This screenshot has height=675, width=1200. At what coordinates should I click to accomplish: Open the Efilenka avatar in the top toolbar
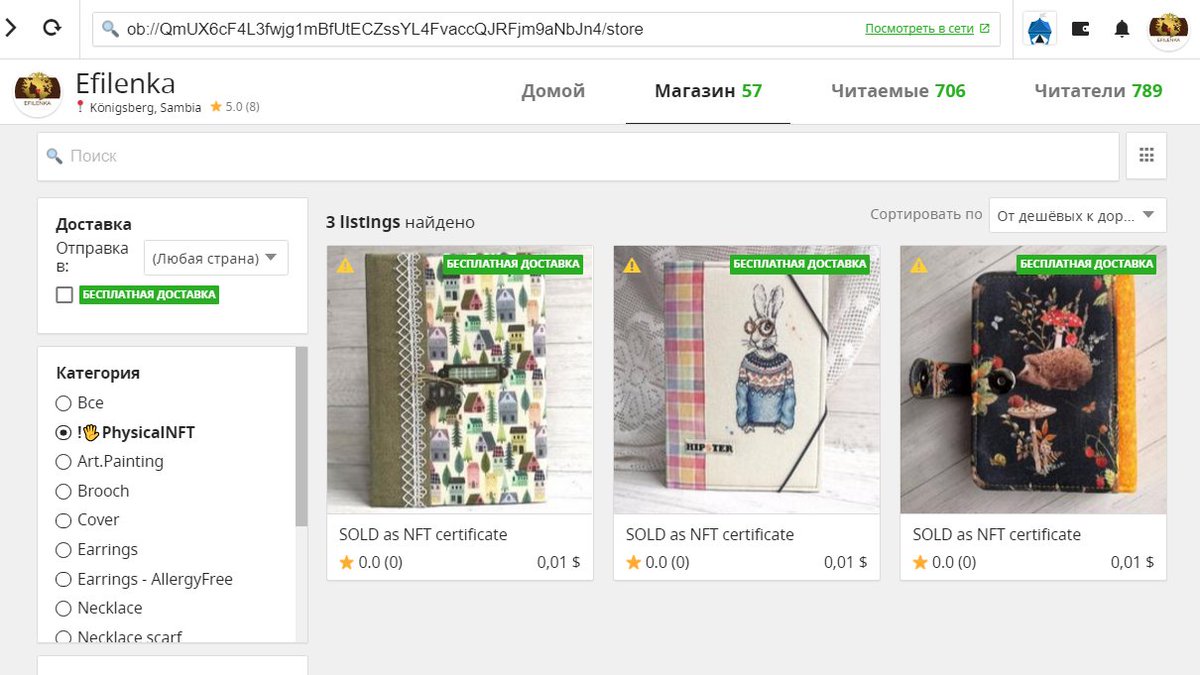pos(1168,29)
